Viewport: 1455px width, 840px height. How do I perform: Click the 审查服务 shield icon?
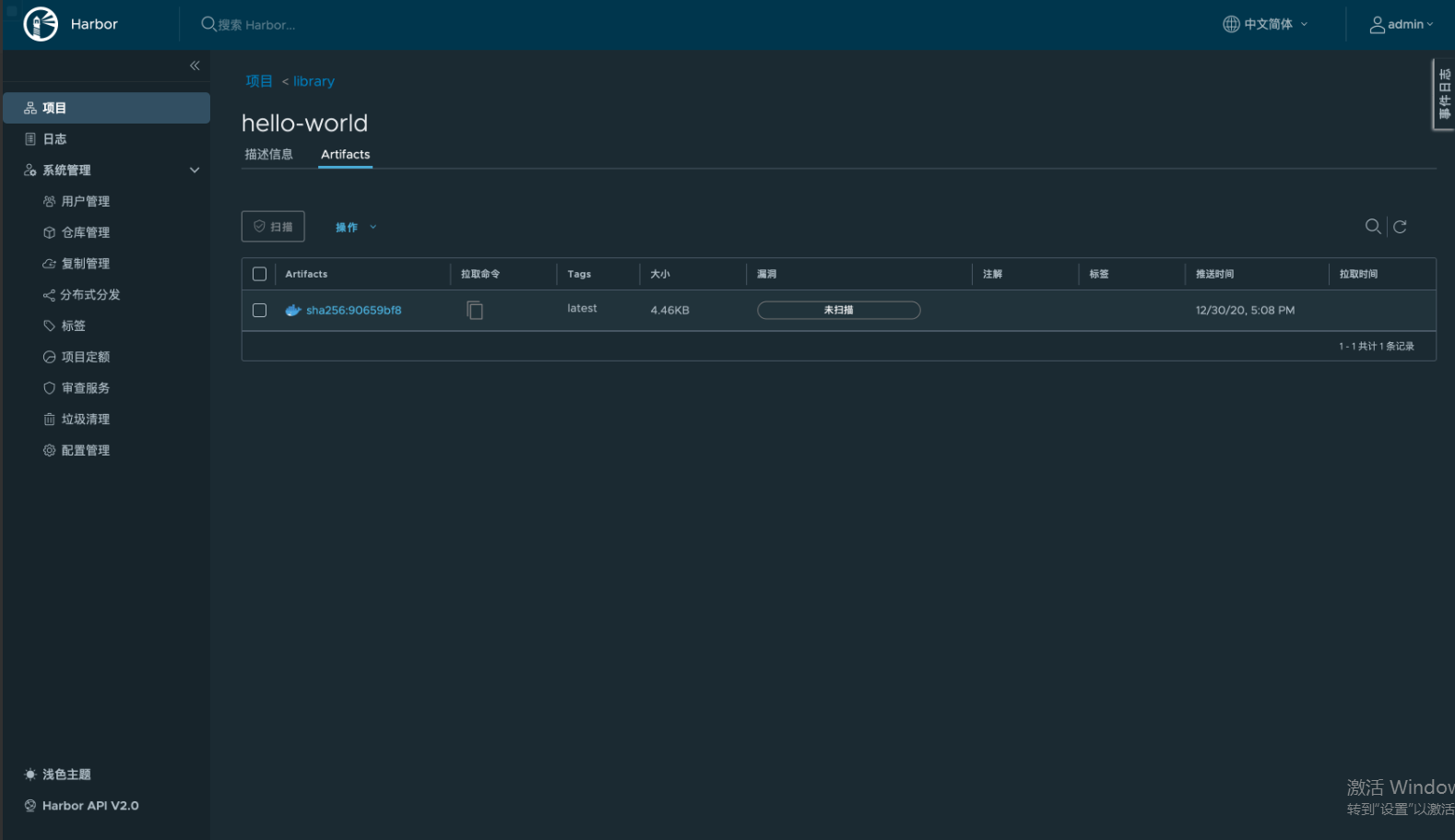click(x=50, y=388)
